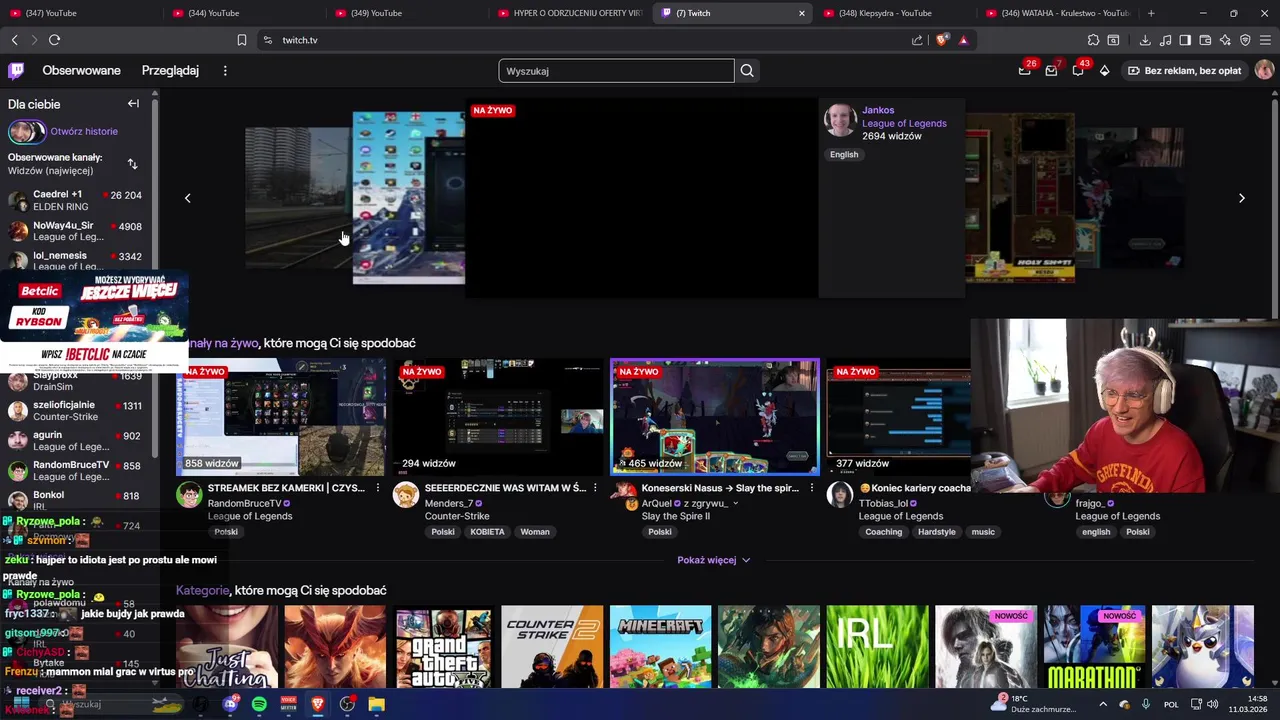Open the Minecraft category tile
Screen dimensions: 1280x720
(661, 646)
